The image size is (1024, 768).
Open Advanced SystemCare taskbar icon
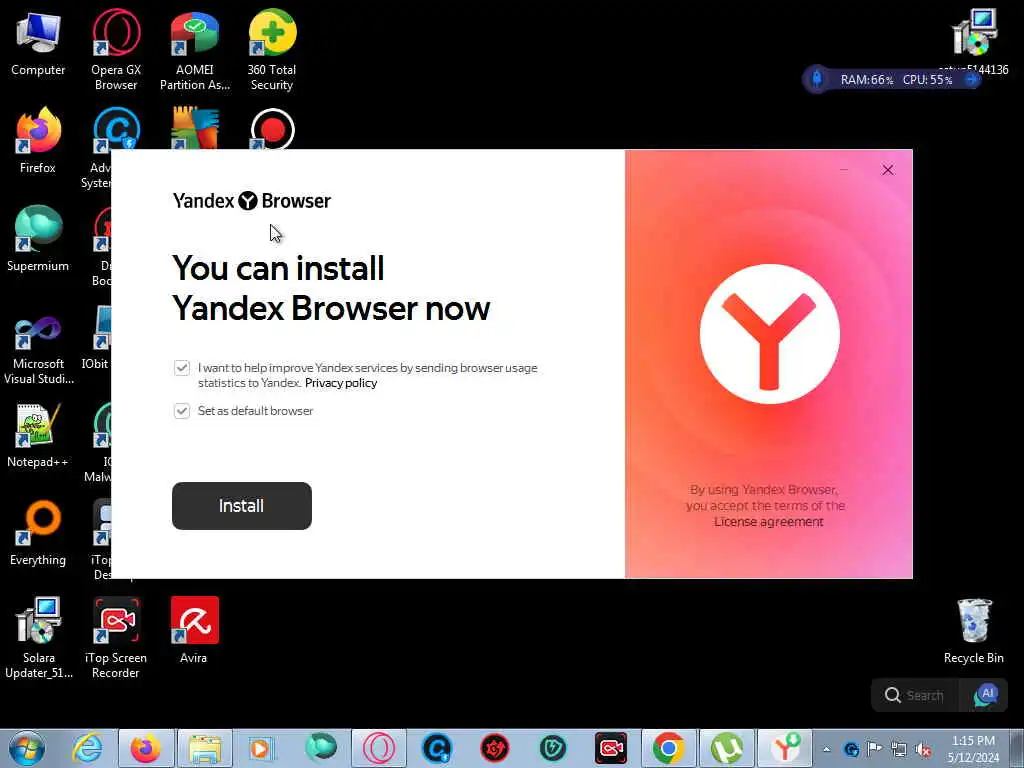point(437,748)
